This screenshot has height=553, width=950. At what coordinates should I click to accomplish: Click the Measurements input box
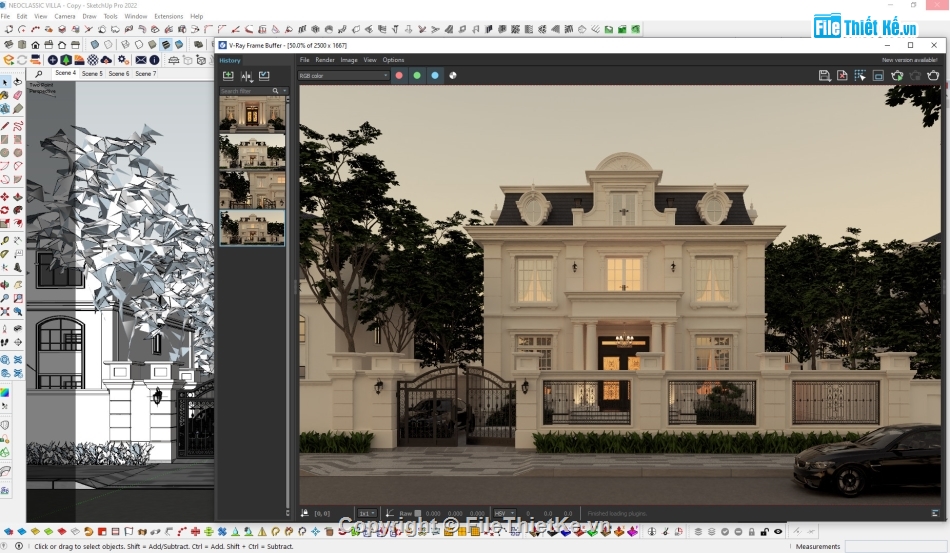coord(896,546)
